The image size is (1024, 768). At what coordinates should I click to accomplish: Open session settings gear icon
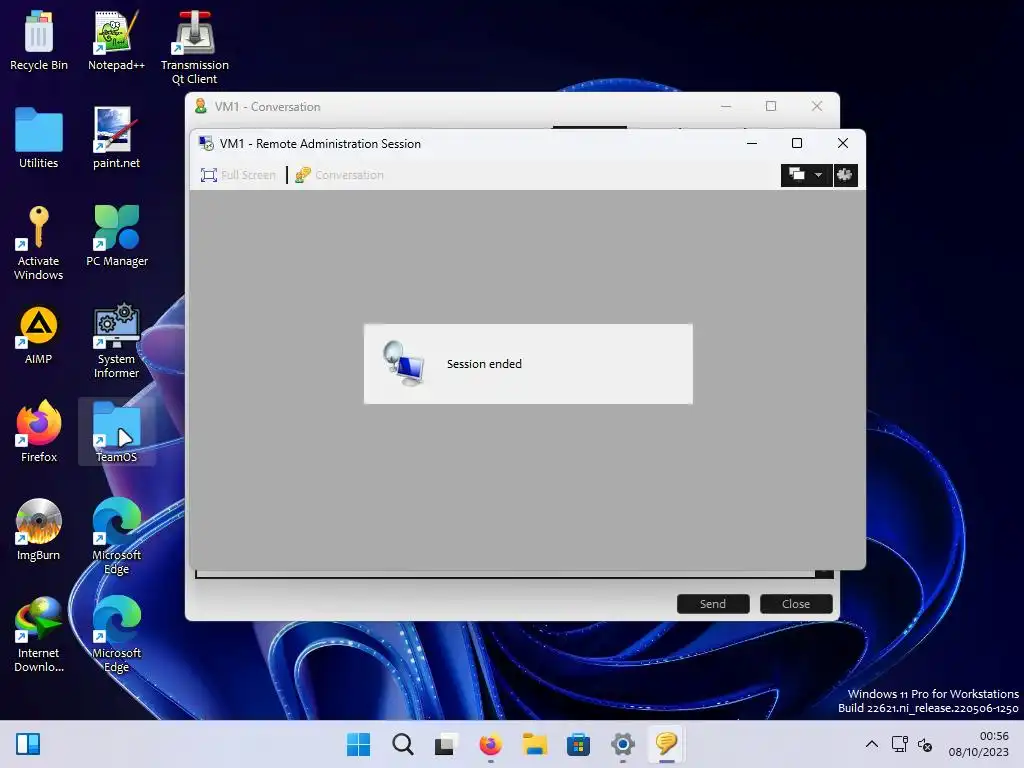point(845,175)
